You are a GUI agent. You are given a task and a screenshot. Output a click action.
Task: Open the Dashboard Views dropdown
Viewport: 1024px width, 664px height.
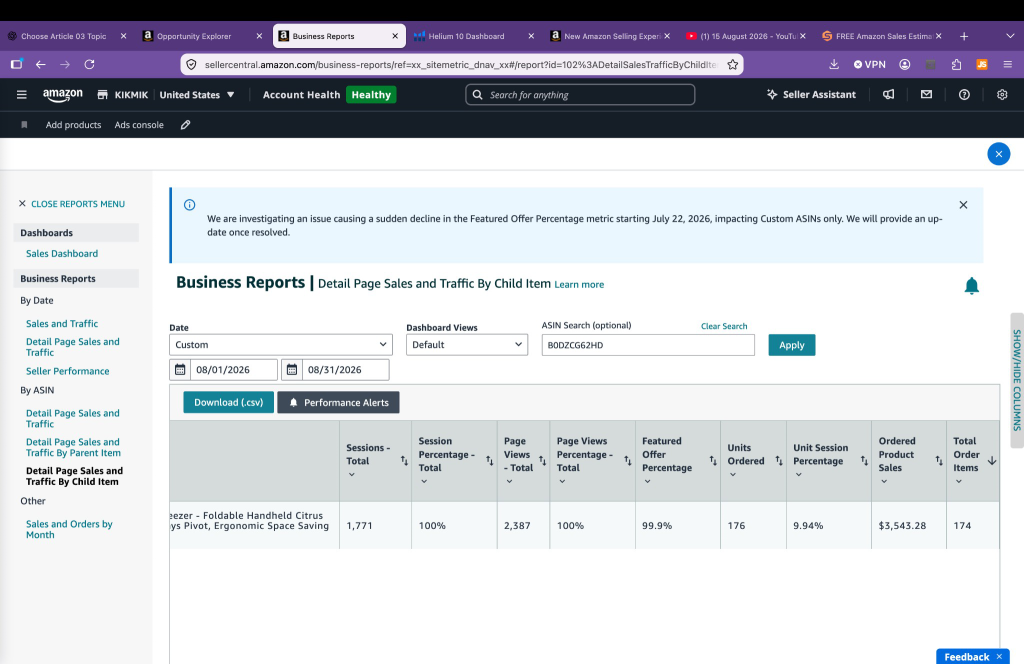pyautogui.click(x=467, y=345)
